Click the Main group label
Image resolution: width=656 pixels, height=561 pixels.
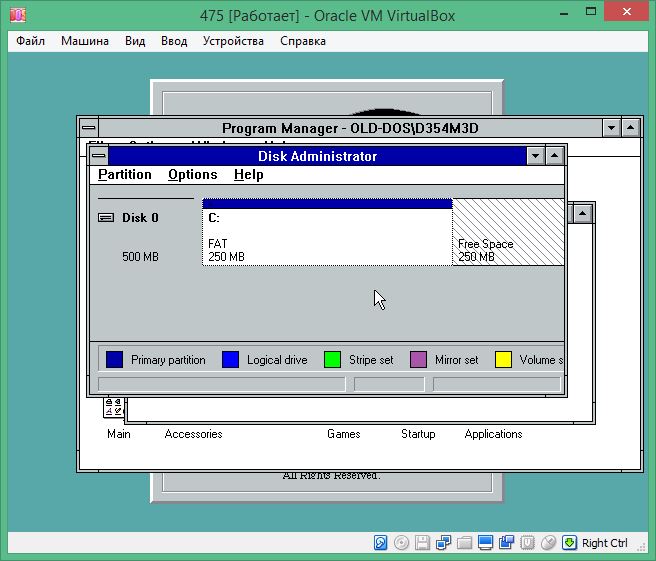click(x=119, y=434)
